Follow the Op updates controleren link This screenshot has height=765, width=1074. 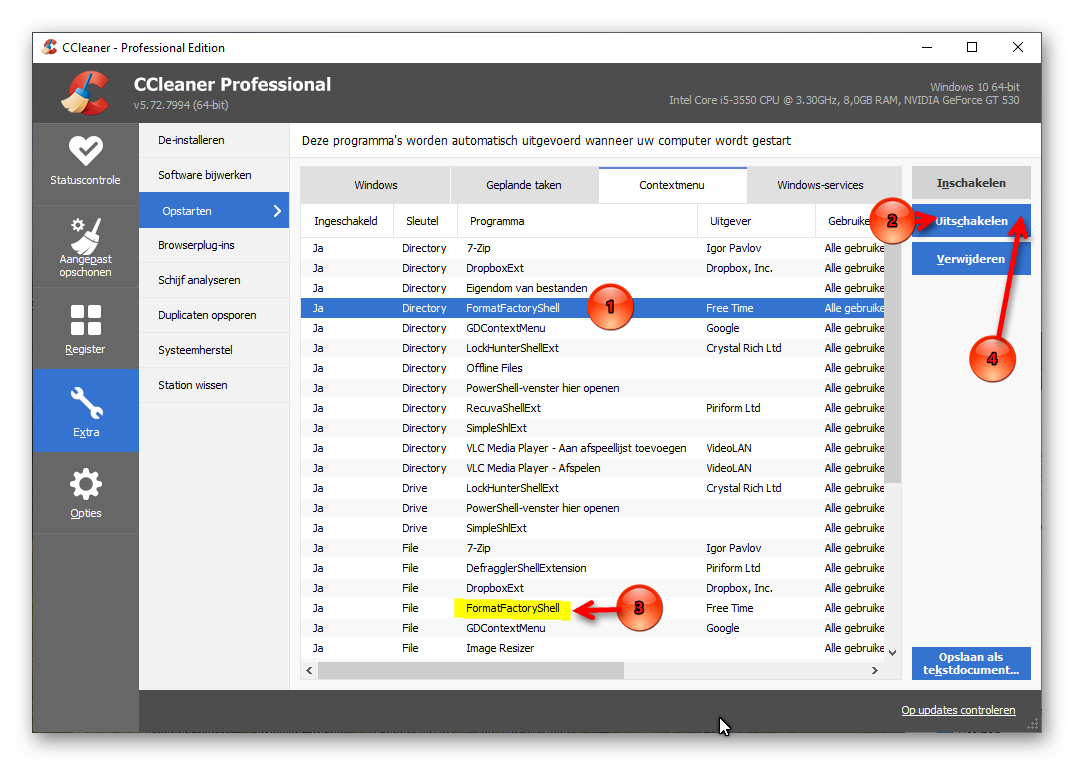[x=958, y=710]
